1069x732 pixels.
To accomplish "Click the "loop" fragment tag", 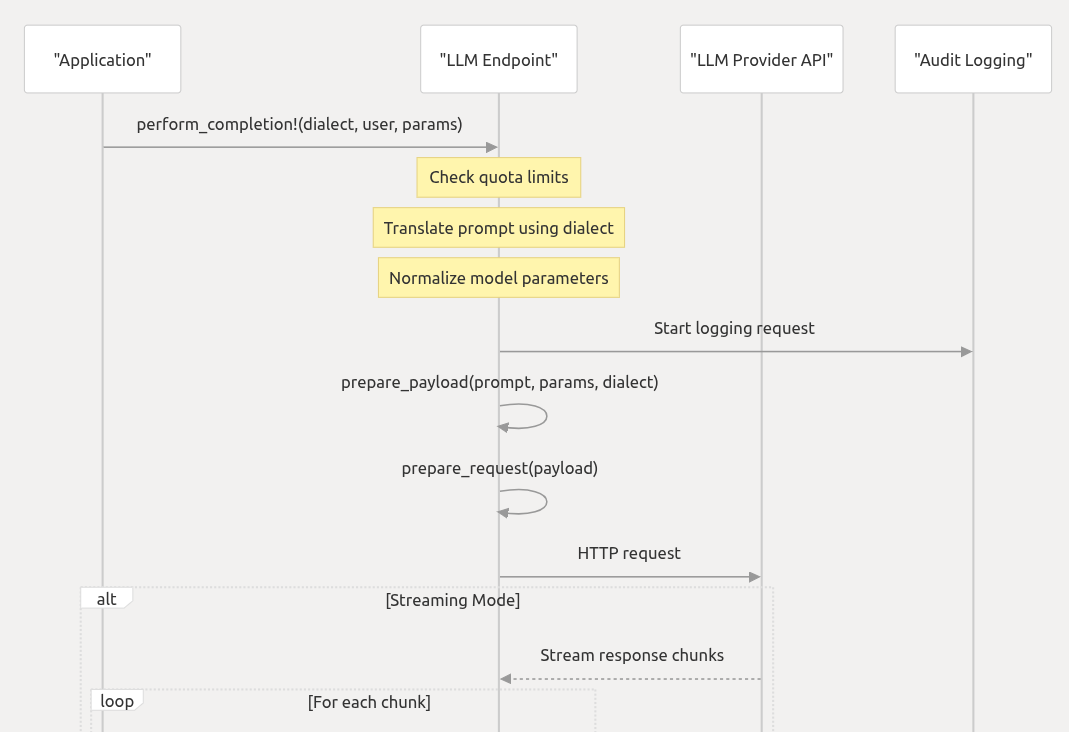I will pyautogui.click(x=117, y=701).
